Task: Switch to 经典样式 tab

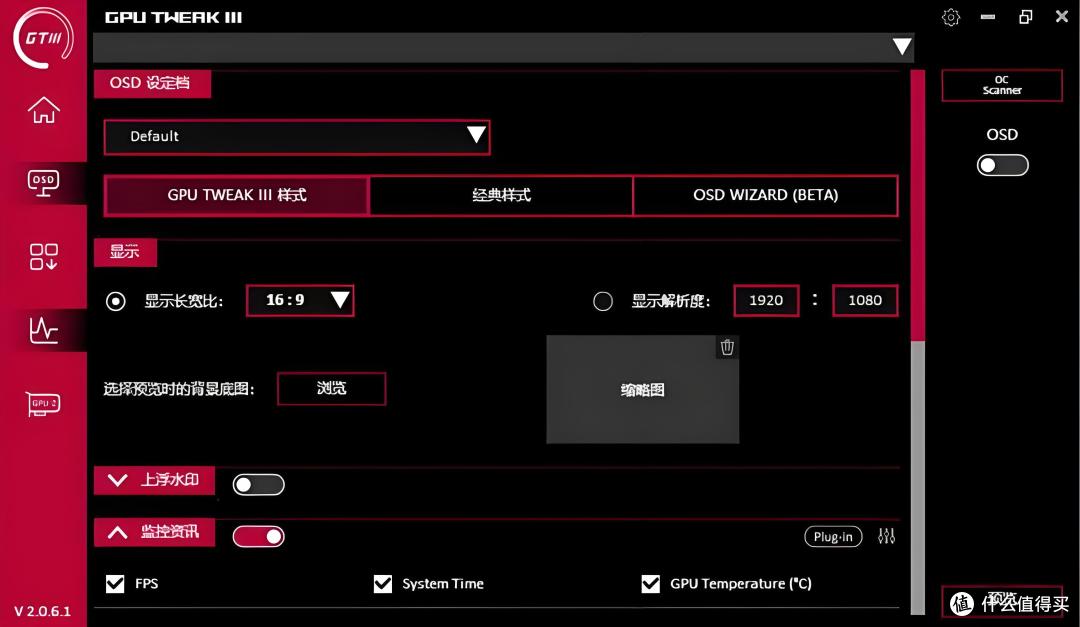Action: pyautogui.click(x=501, y=195)
